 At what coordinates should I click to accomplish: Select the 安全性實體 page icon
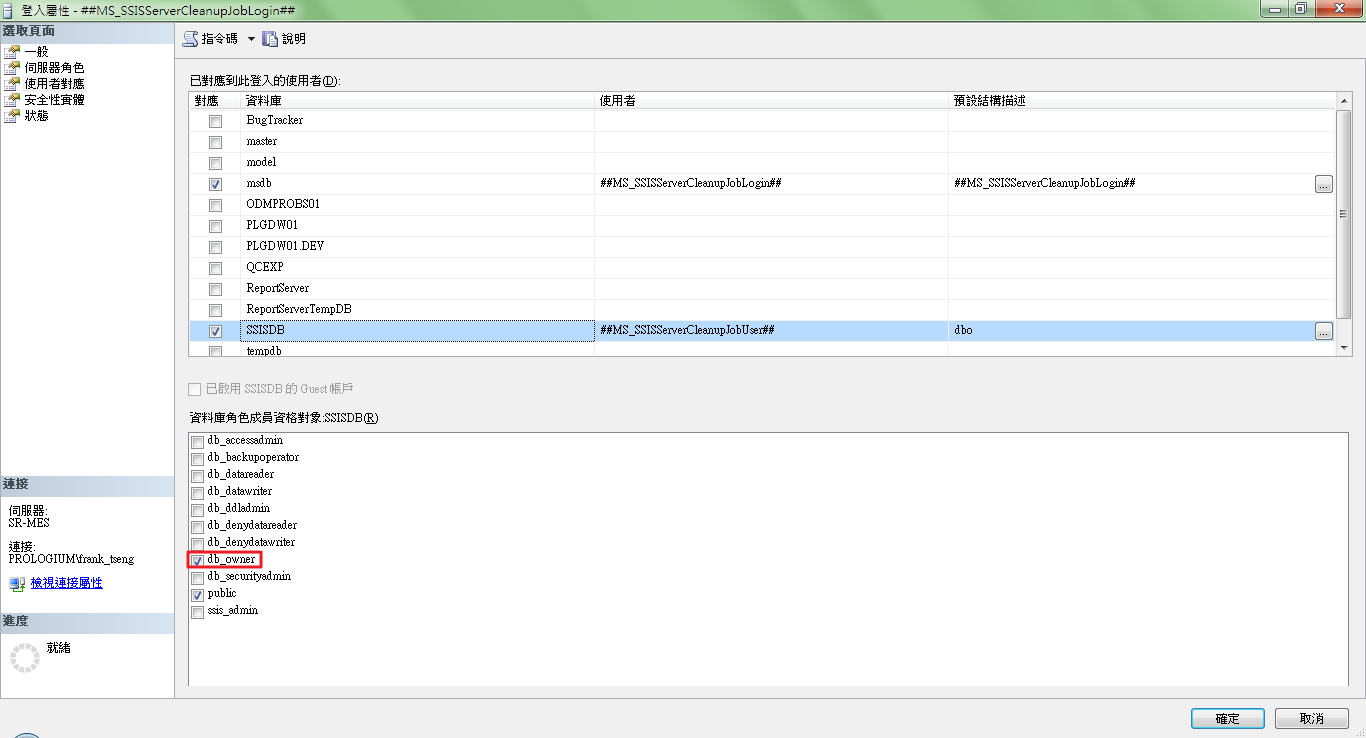point(12,100)
